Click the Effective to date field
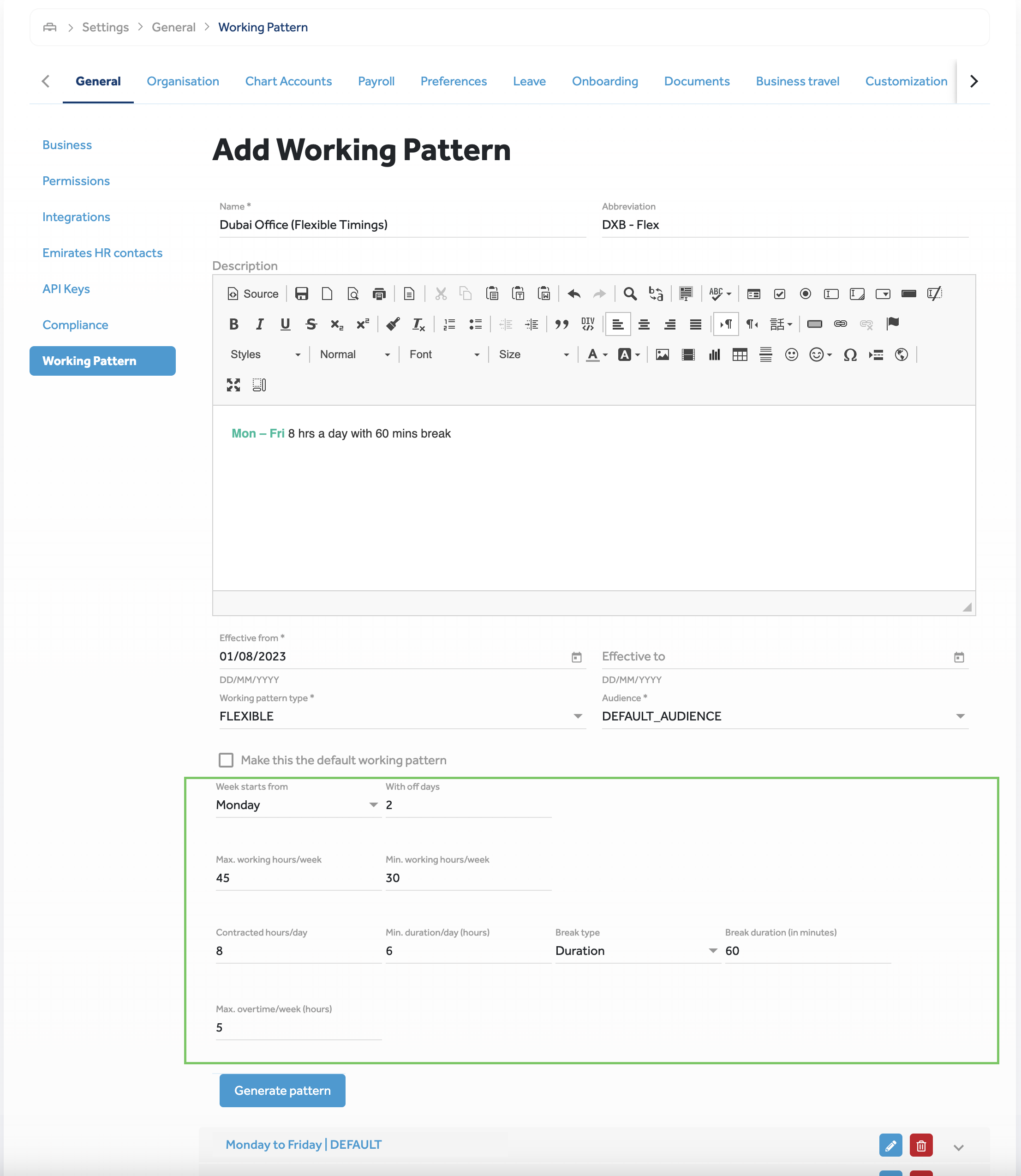 775,656
